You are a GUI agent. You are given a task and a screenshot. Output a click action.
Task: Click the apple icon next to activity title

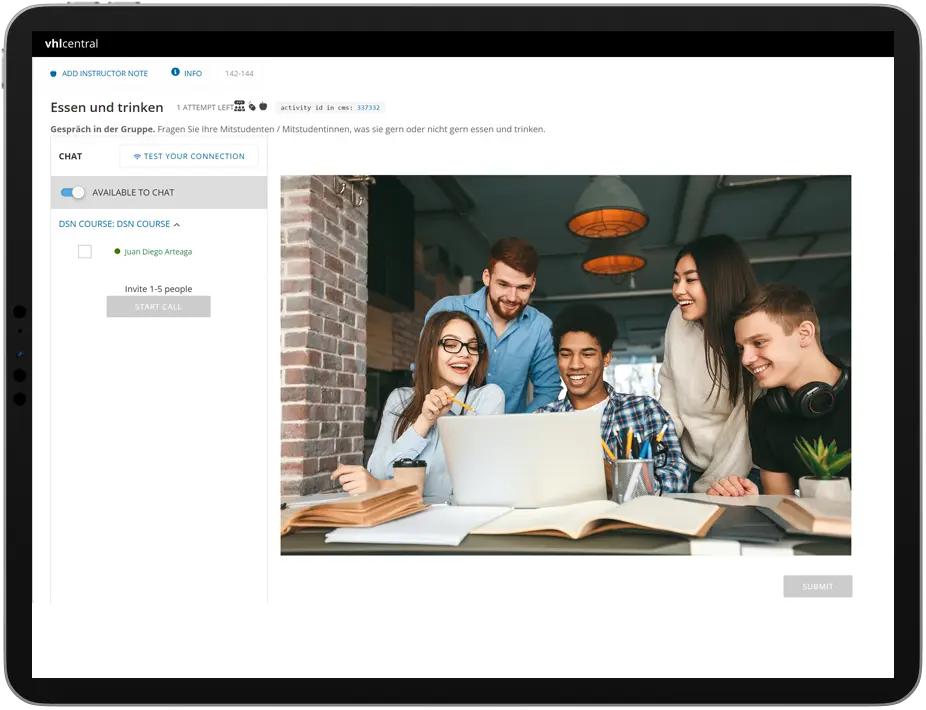[263, 107]
